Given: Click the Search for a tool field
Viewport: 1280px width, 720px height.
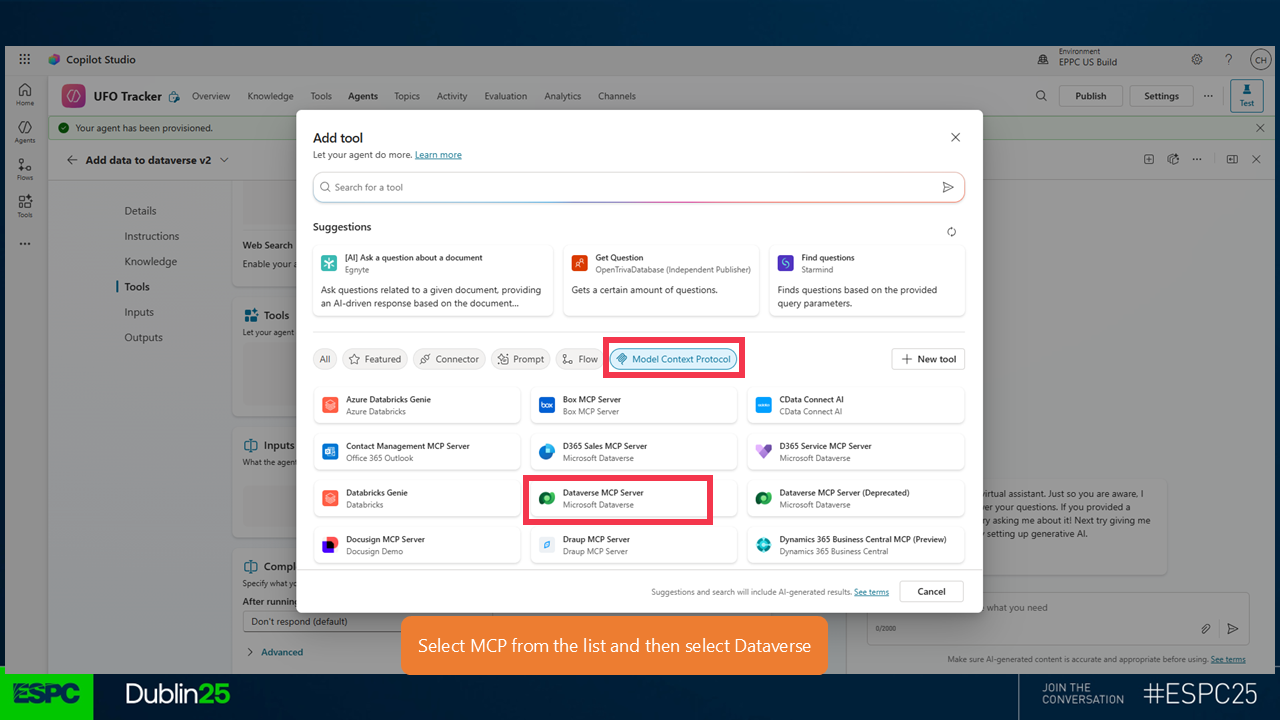Looking at the screenshot, I should pyautogui.click(x=630, y=187).
